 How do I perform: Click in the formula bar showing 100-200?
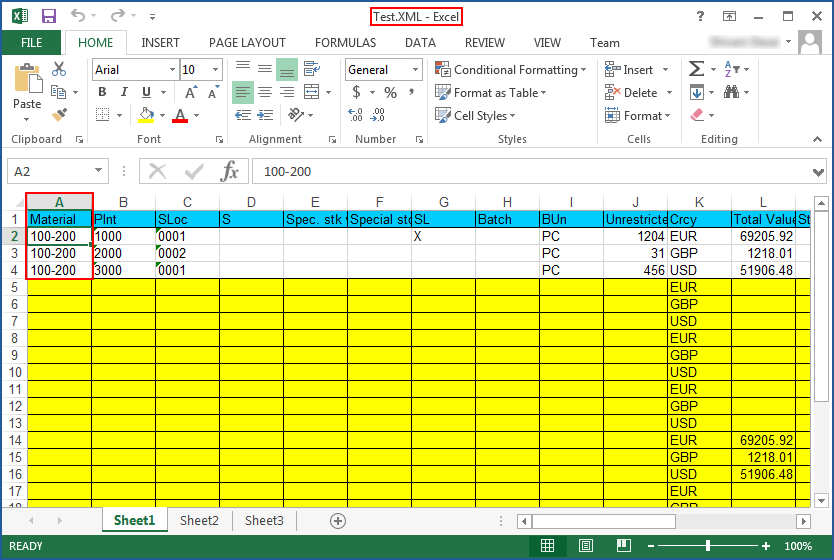[x=530, y=171]
